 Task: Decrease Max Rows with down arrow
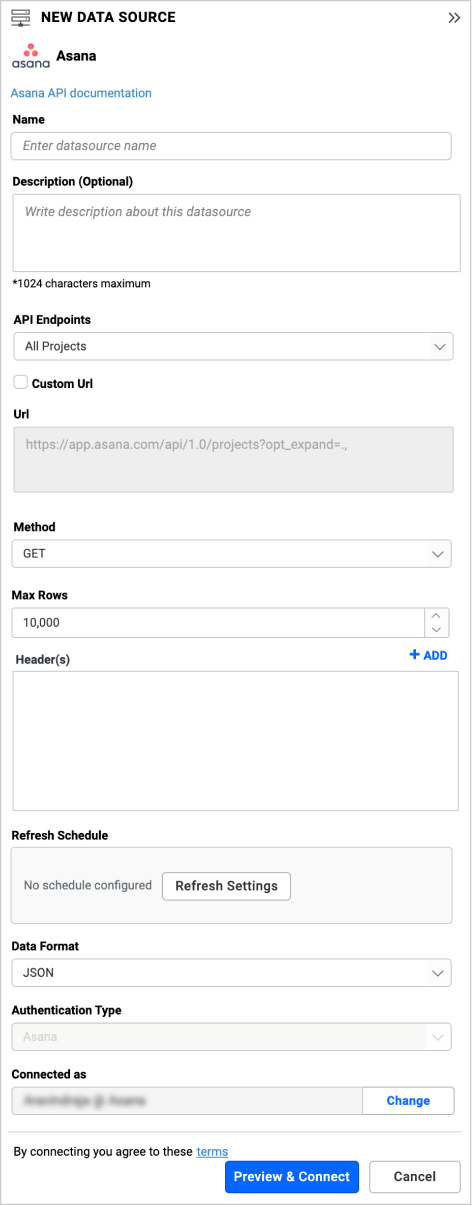(x=437, y=630)
